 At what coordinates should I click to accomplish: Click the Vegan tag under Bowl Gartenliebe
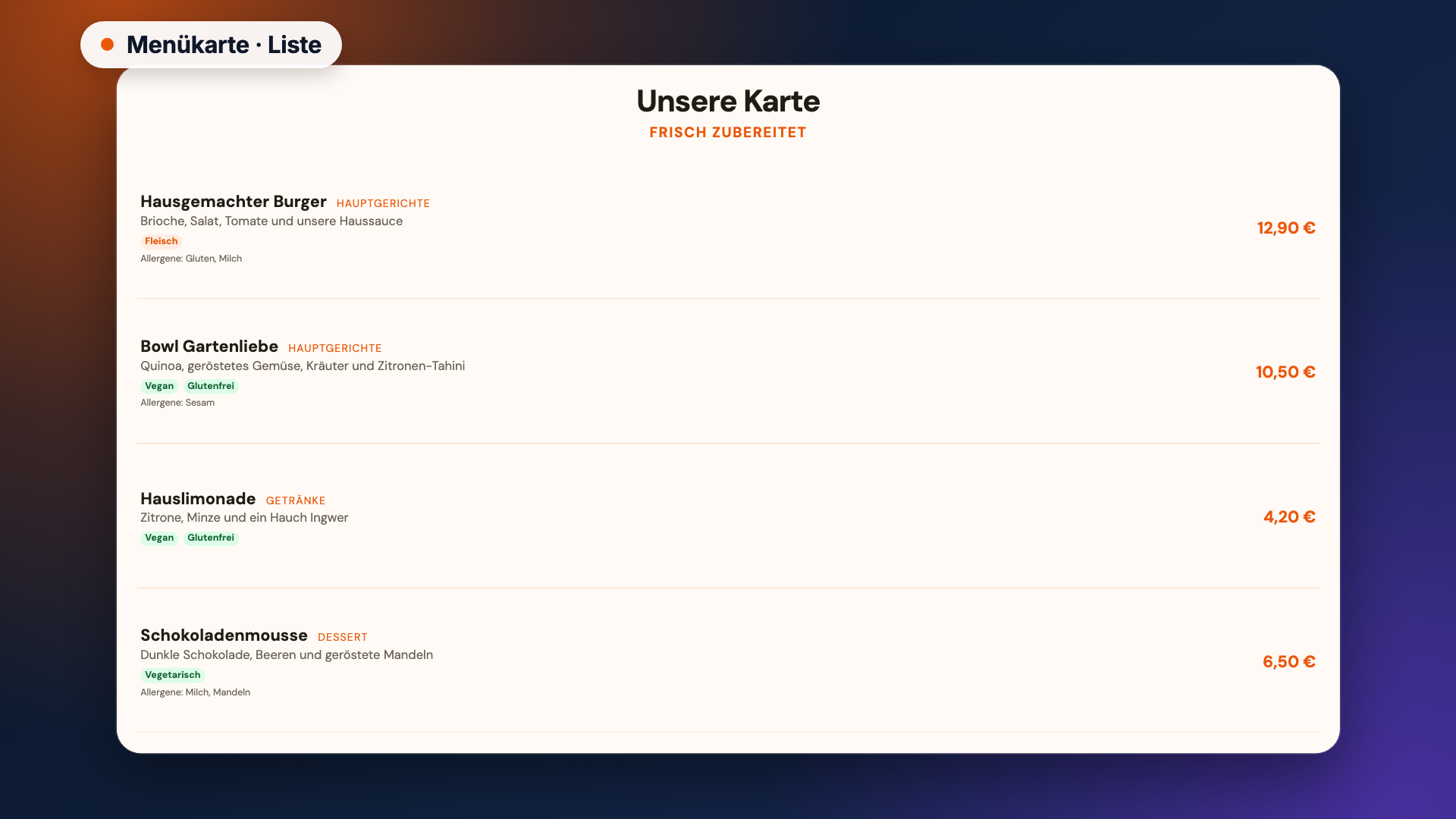coord(159,386)
